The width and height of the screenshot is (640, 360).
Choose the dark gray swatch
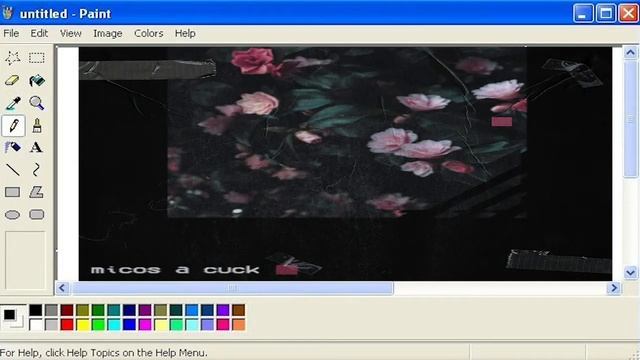point(51,310)
